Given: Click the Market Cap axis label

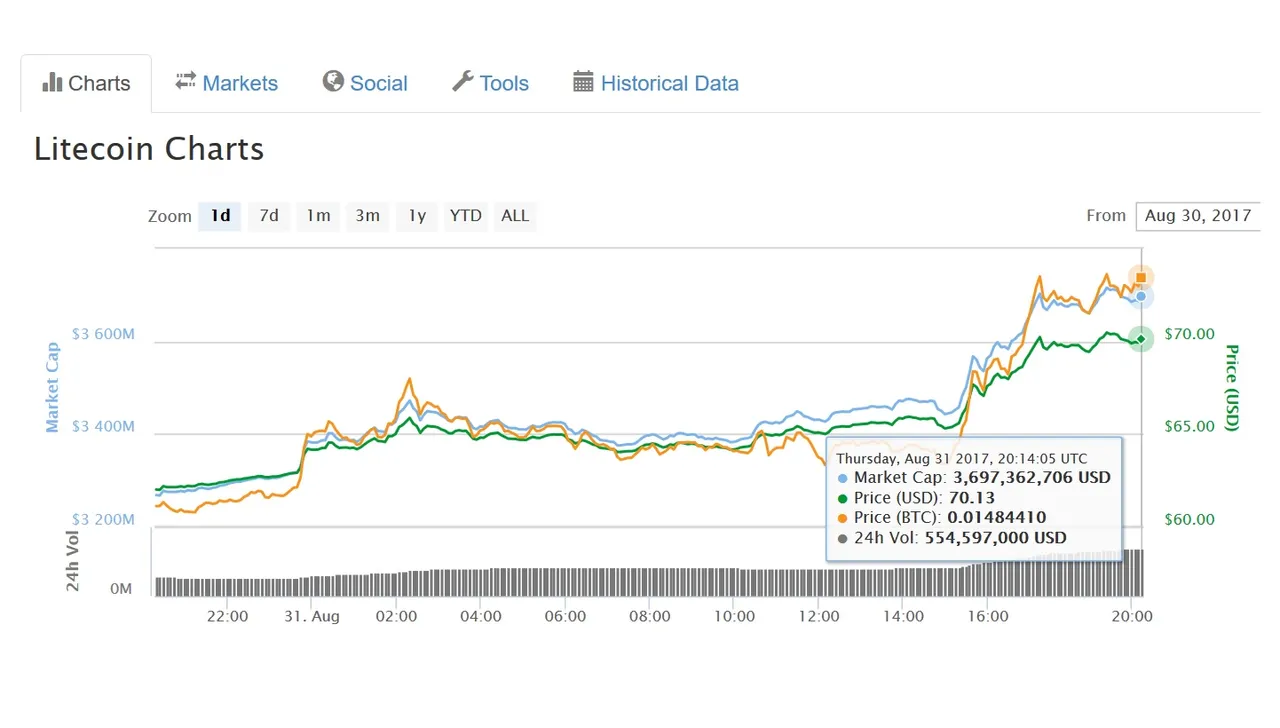Looking at the screenshot, I should click(x=53, y=388).
